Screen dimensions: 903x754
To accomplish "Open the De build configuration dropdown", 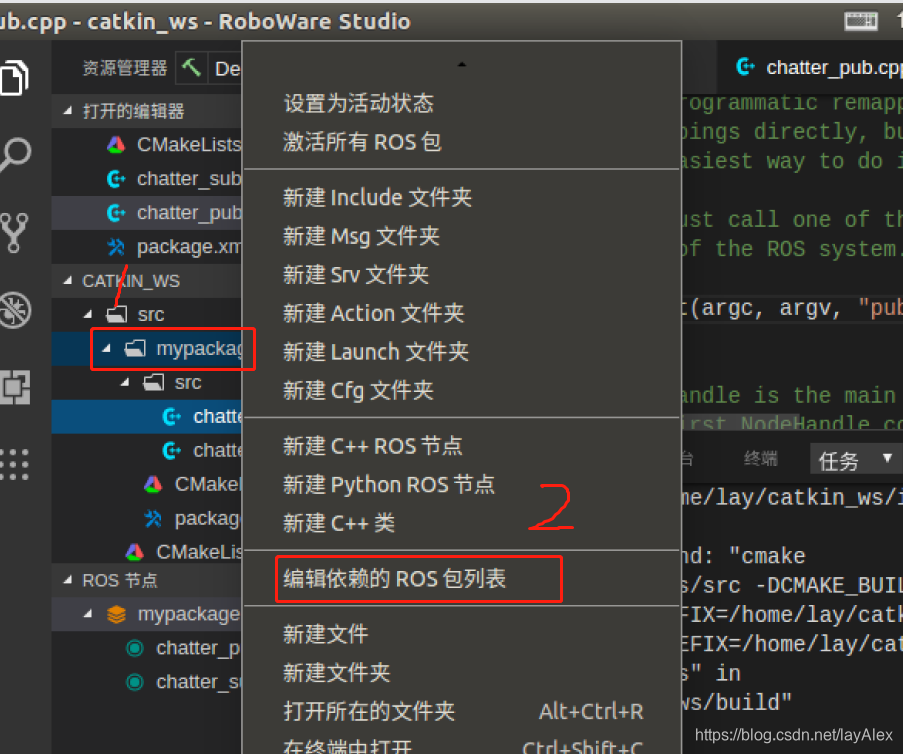I will point(226,69).
